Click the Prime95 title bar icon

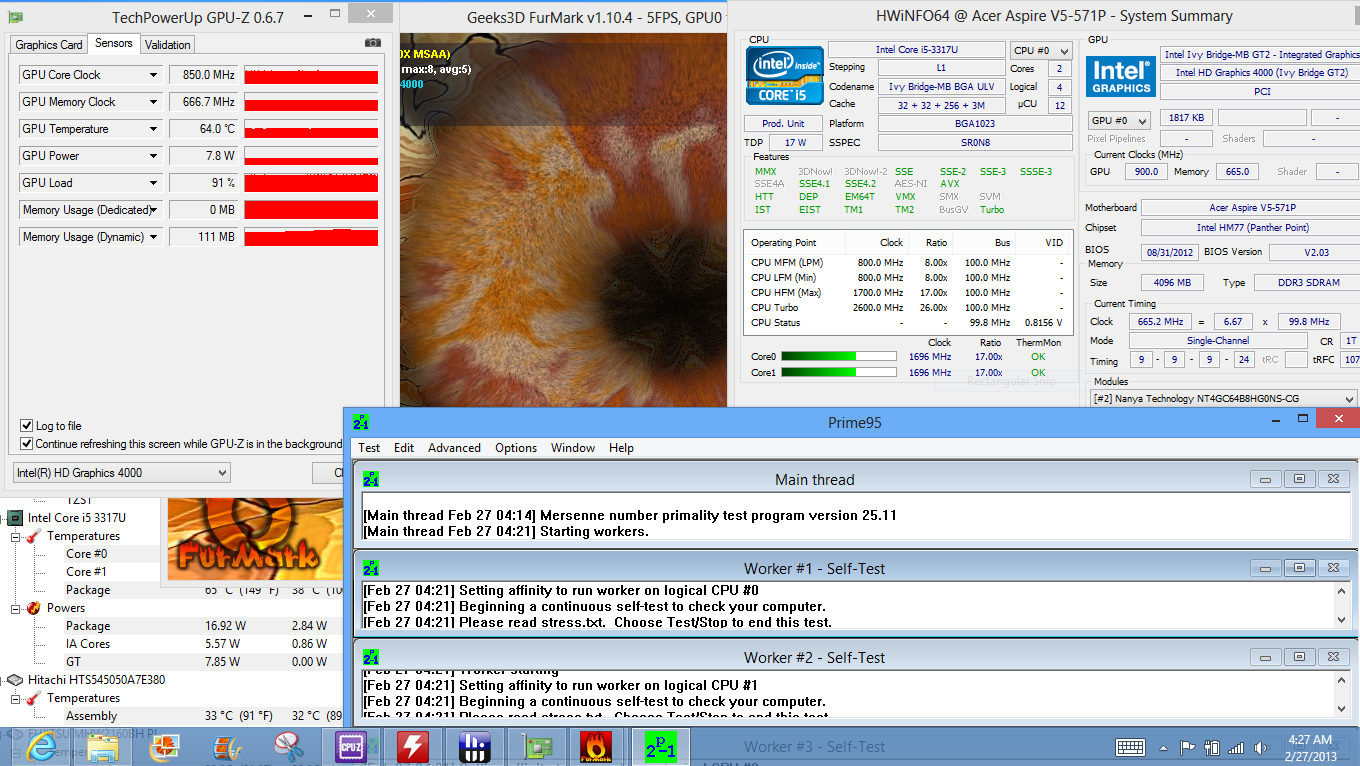pos(362,422)
